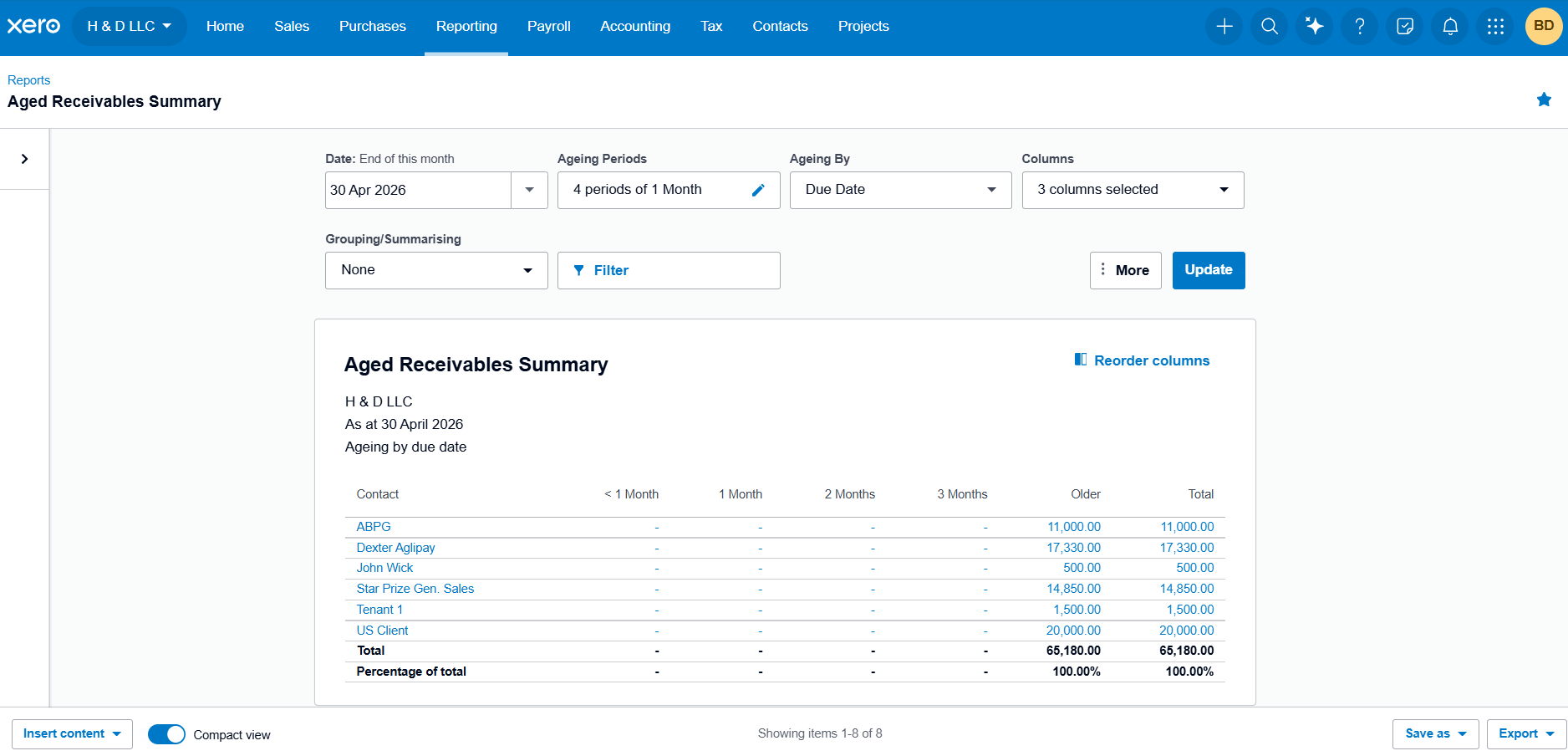Viewport: 1568px width, 756px height.
Task: Expand the left side panel chevron
Action: 24,159
